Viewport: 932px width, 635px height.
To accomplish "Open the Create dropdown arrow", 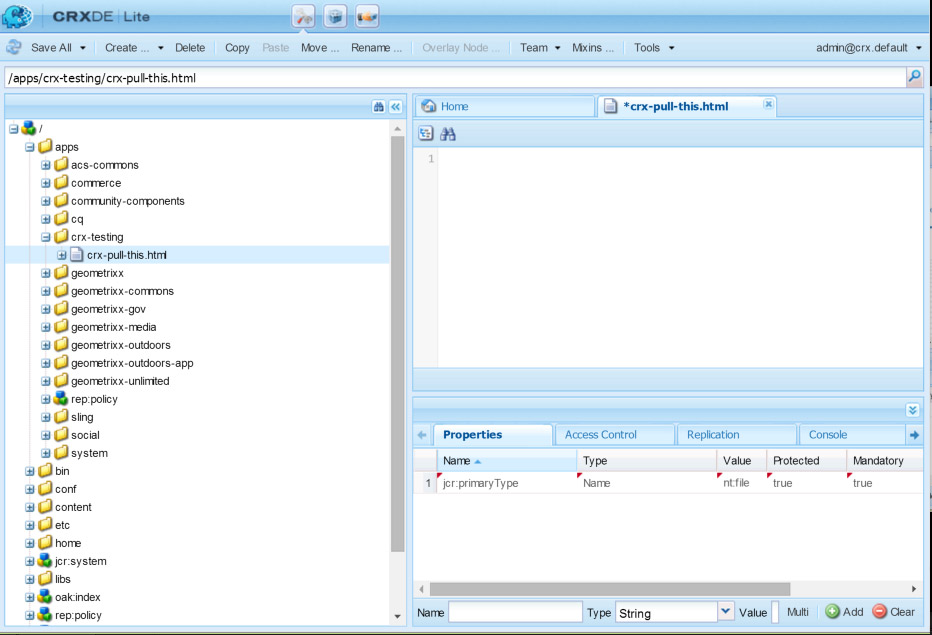I will [x=160, y=48].
